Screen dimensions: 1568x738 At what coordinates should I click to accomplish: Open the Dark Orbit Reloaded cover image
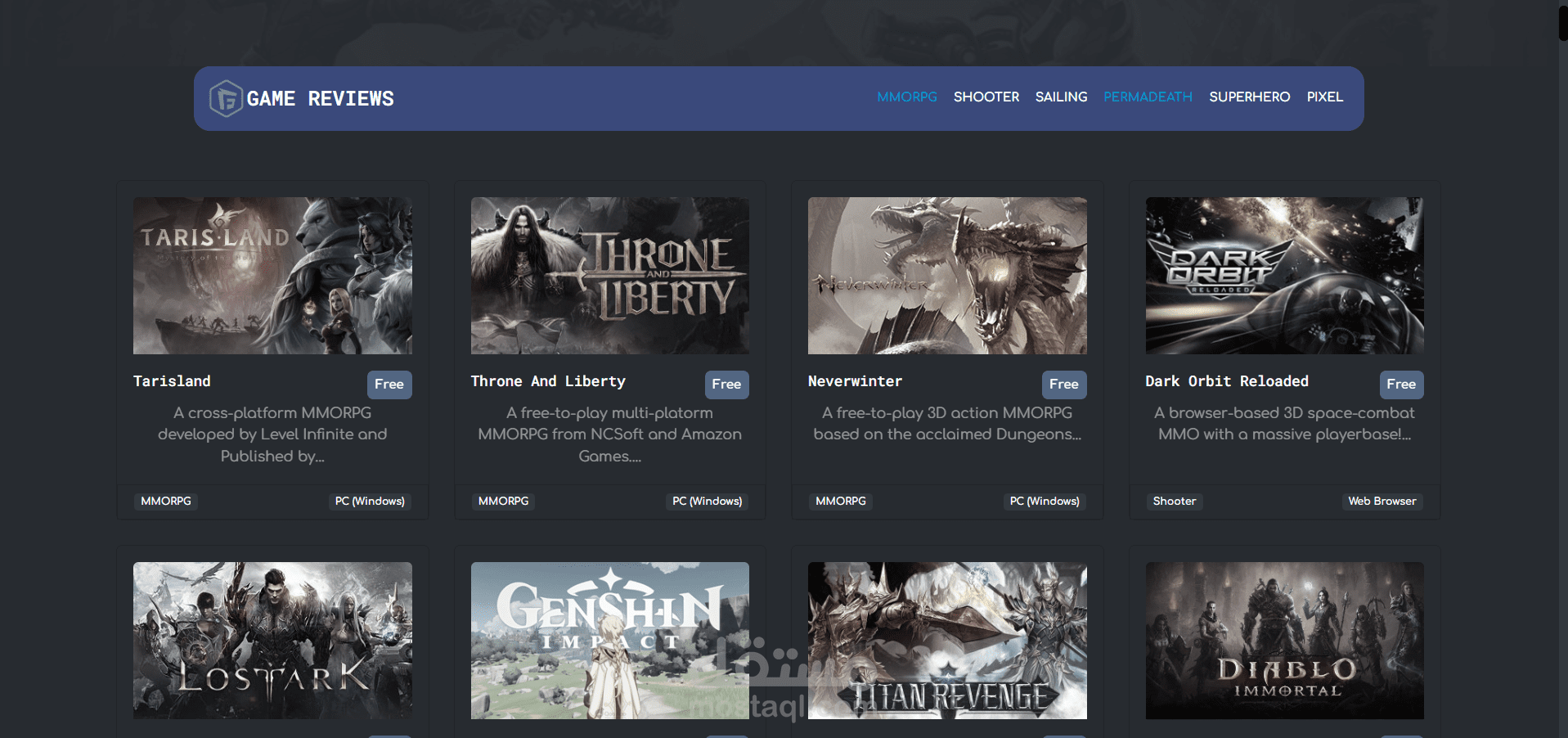coord(1284,276)
